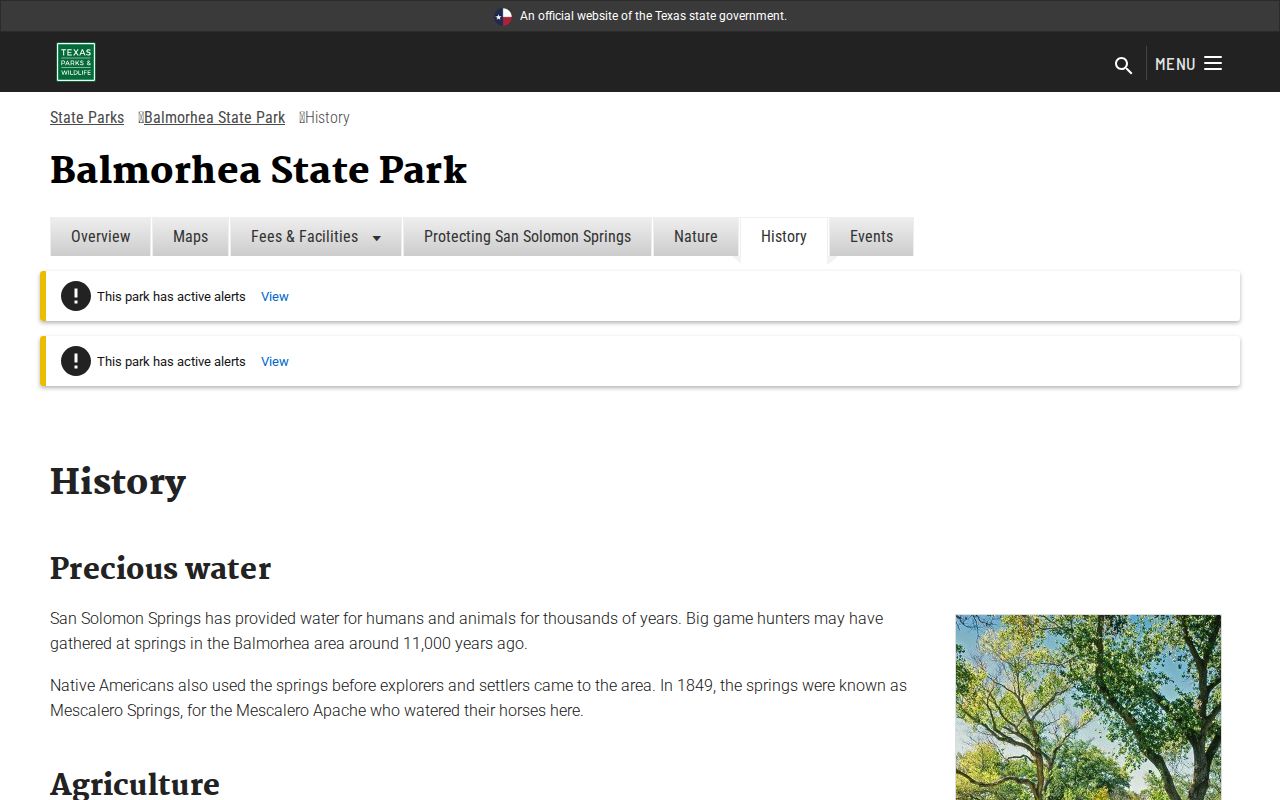
Task: Select the active History tab
Action: tap(783, 236)
